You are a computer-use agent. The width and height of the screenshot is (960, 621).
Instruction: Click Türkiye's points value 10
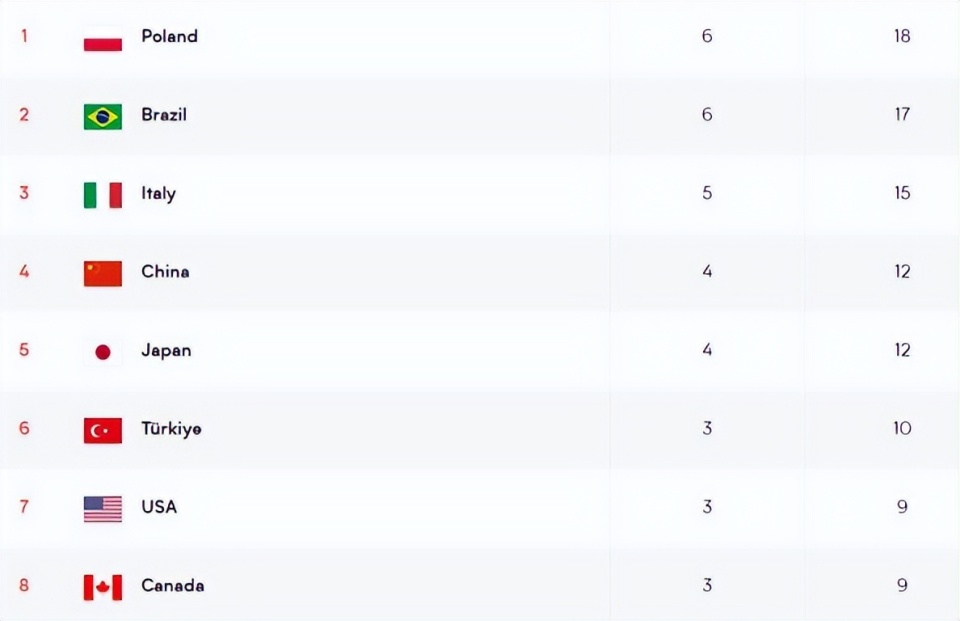pos(902,428)
